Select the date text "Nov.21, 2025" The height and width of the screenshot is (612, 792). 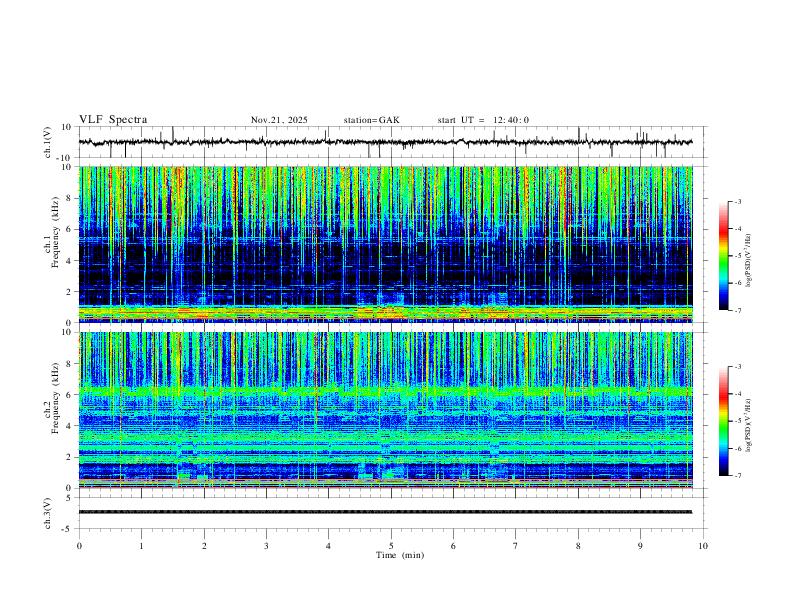[x=279, y=120]
